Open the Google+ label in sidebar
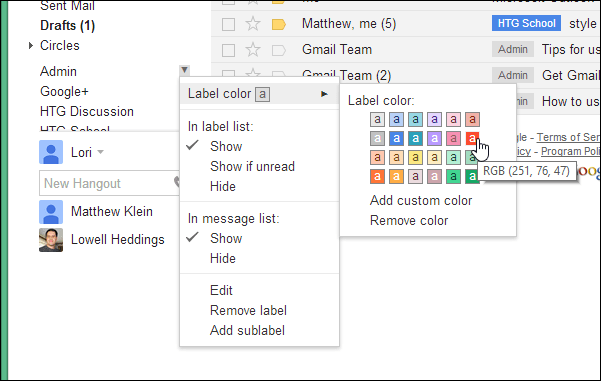This screenshot has width=601, height=381. (64, 92)
